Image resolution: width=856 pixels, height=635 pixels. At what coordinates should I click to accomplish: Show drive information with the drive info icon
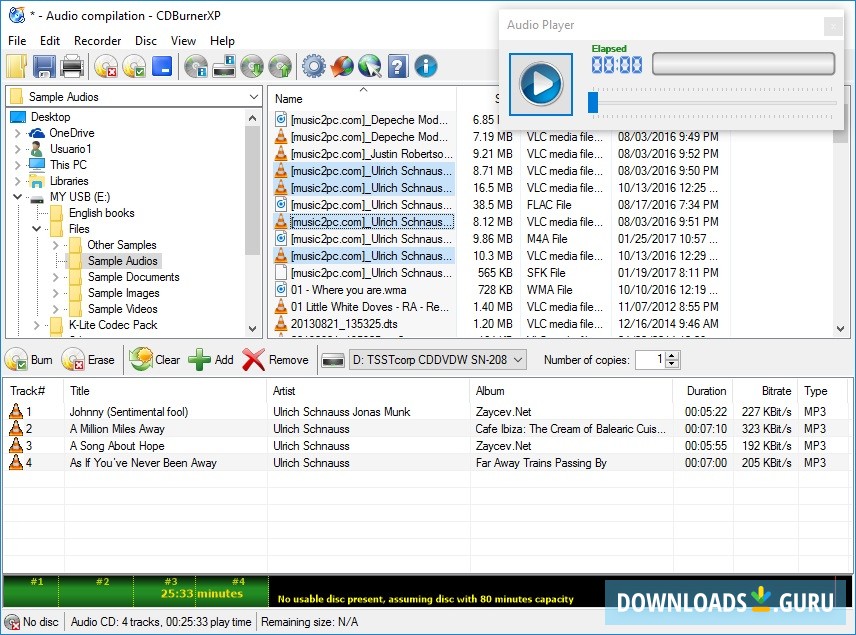click(224, 67)
